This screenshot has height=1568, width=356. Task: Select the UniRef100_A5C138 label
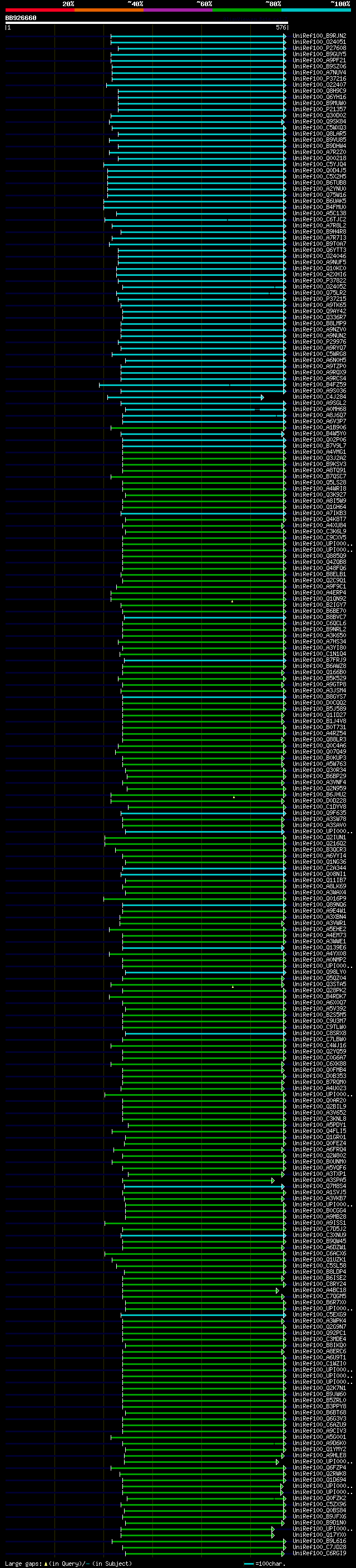click(x=319, y=213)
